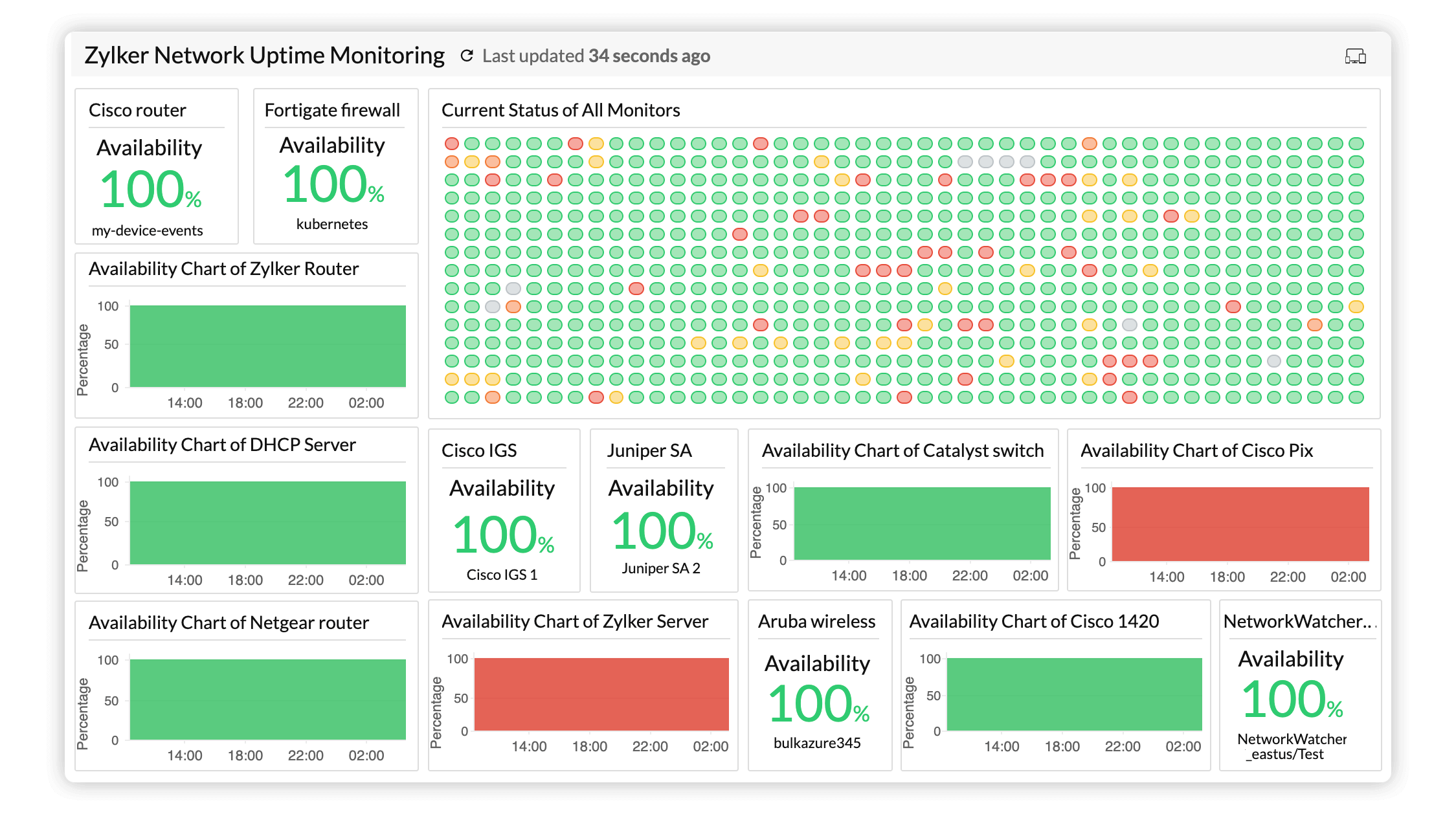The image size is (1456, 816).
Task: Select a yellow status dot in the monitor grid
Action: pyautogui.click(x=596, y=143)
